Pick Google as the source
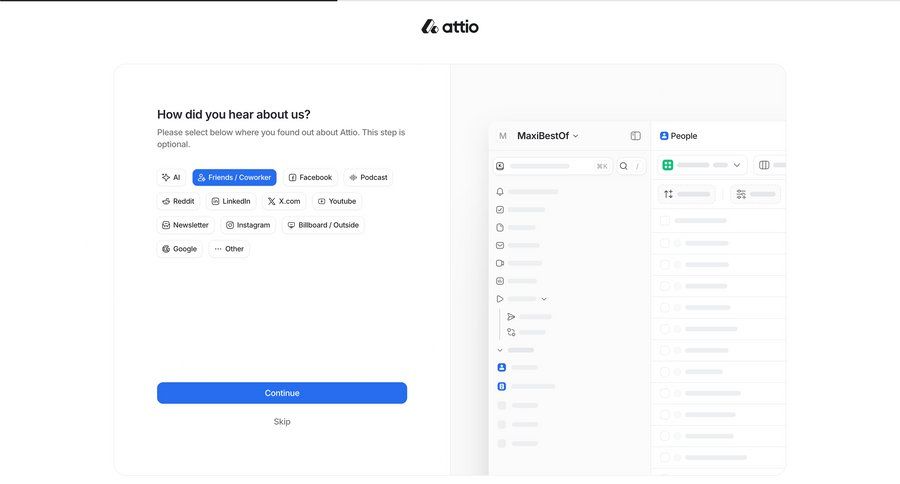The image size is (900, 484). tap(180, 249)
